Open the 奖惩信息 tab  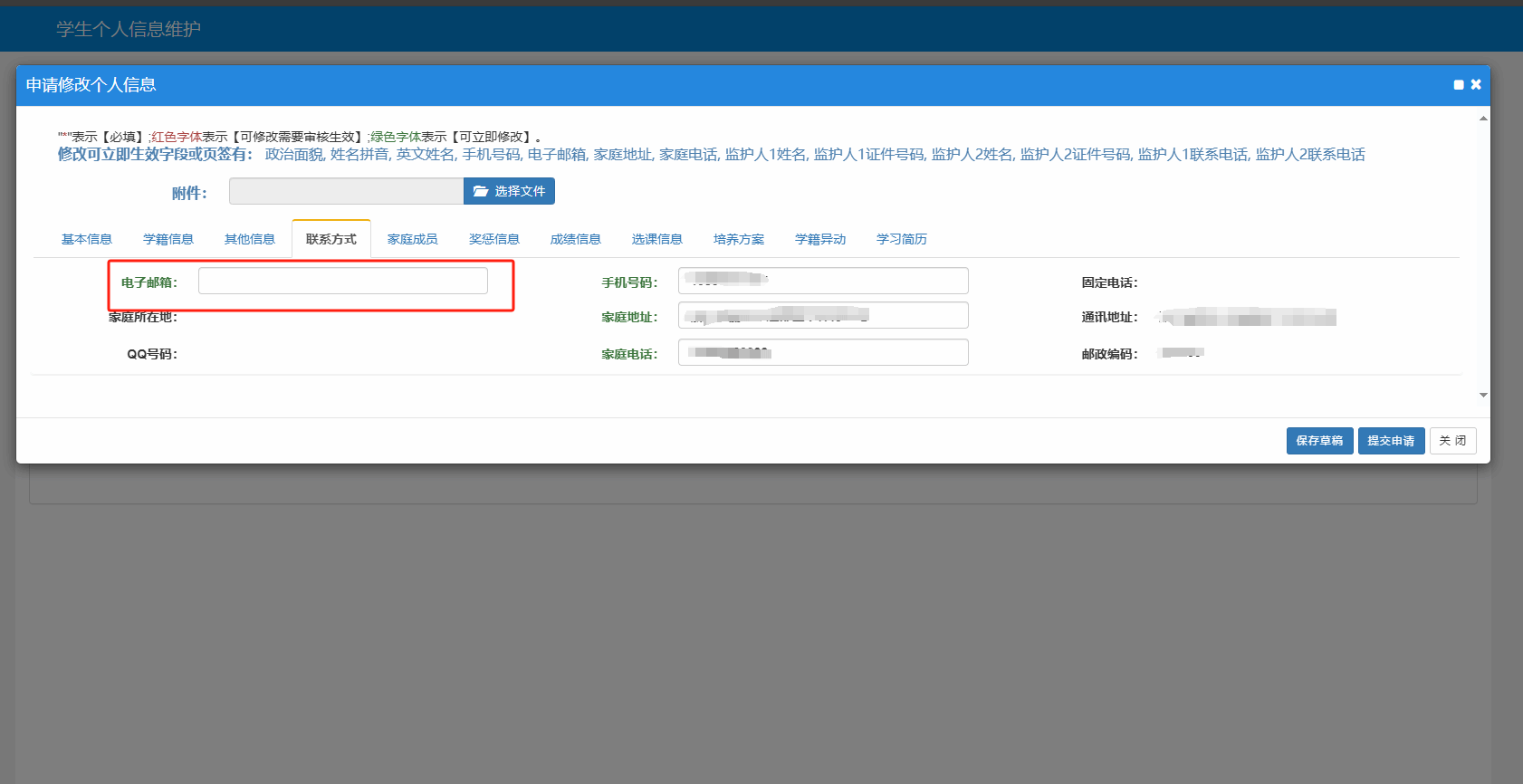494,239
